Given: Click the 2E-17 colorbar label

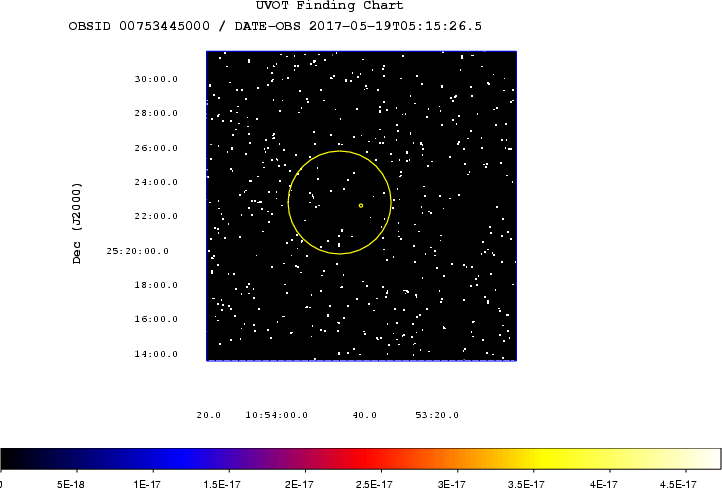Looking at the screenshot, I should click(299, 484).
